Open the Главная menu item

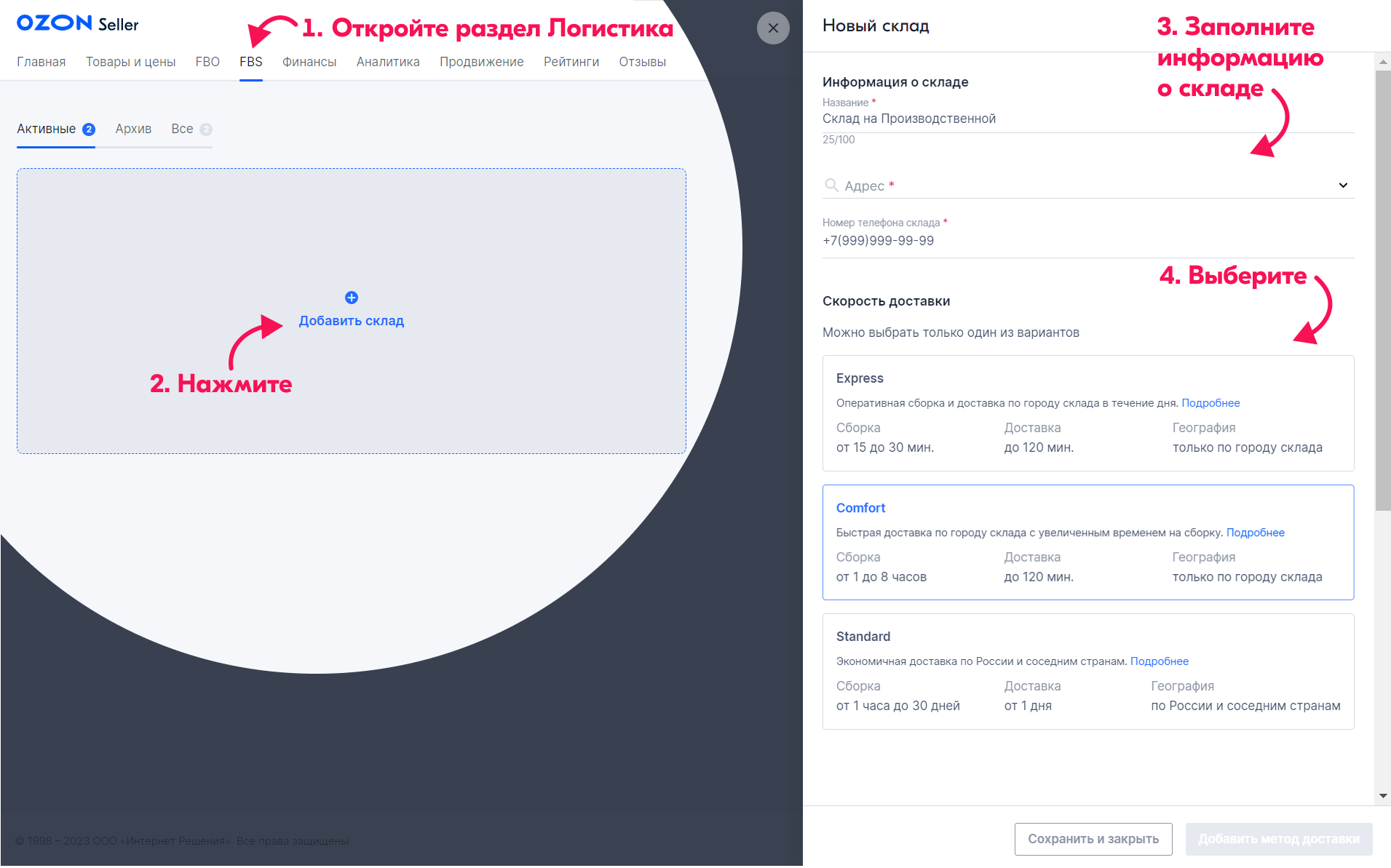[41, 62]
